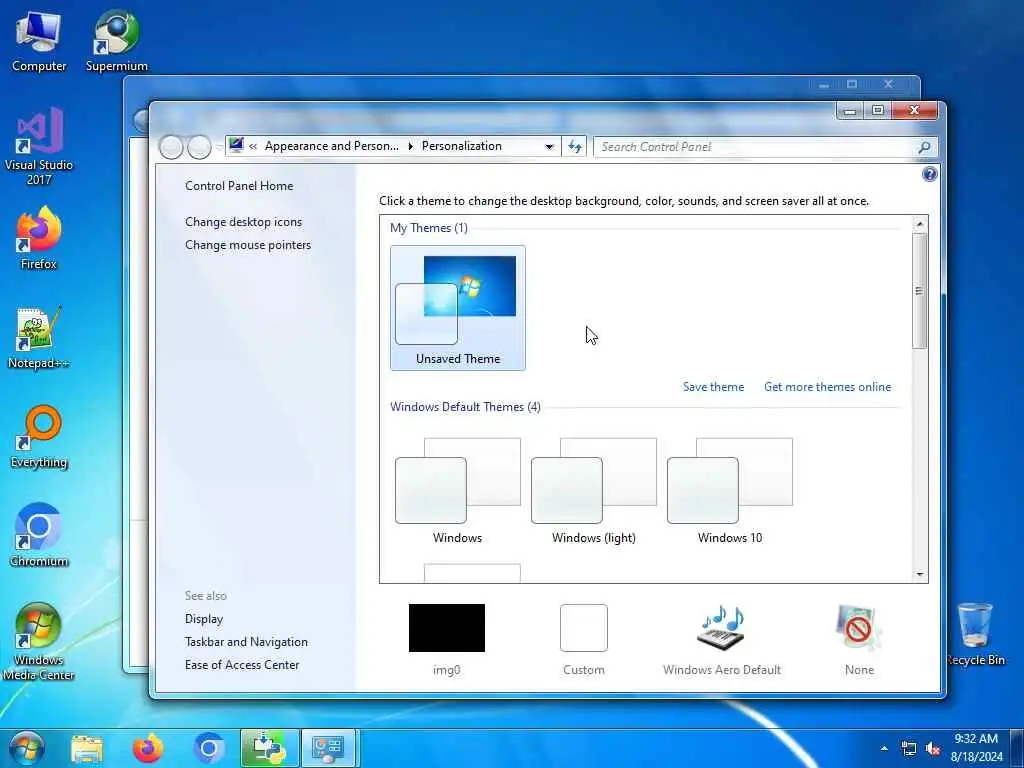Click the search magnifier icon
This screenshot has width=1024, height=768.
tap(924, 147)
